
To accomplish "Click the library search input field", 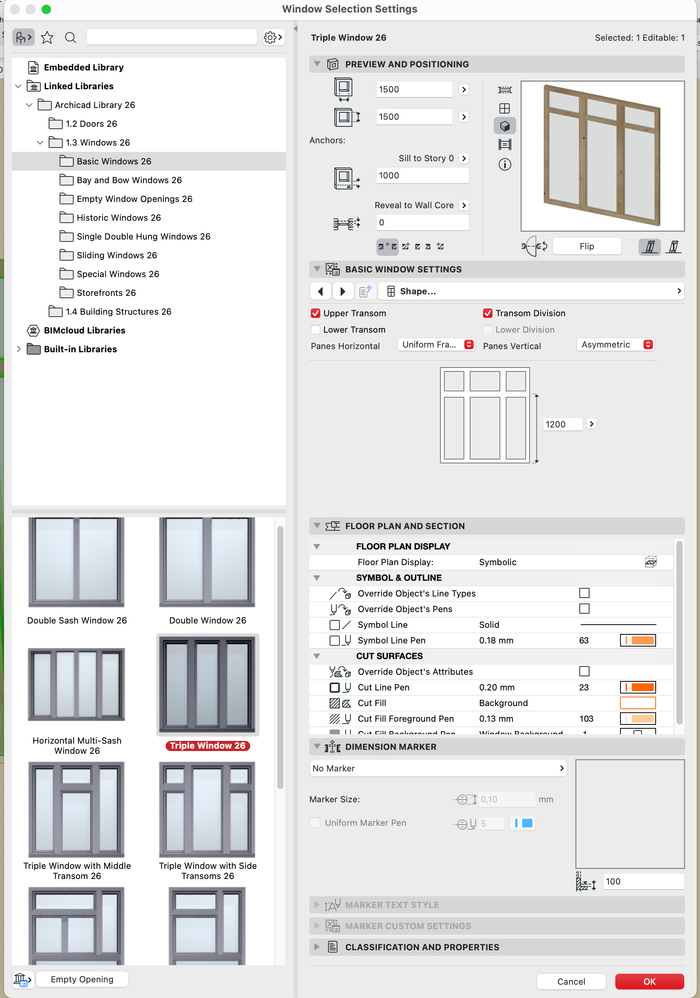I will tap(172, 38).
